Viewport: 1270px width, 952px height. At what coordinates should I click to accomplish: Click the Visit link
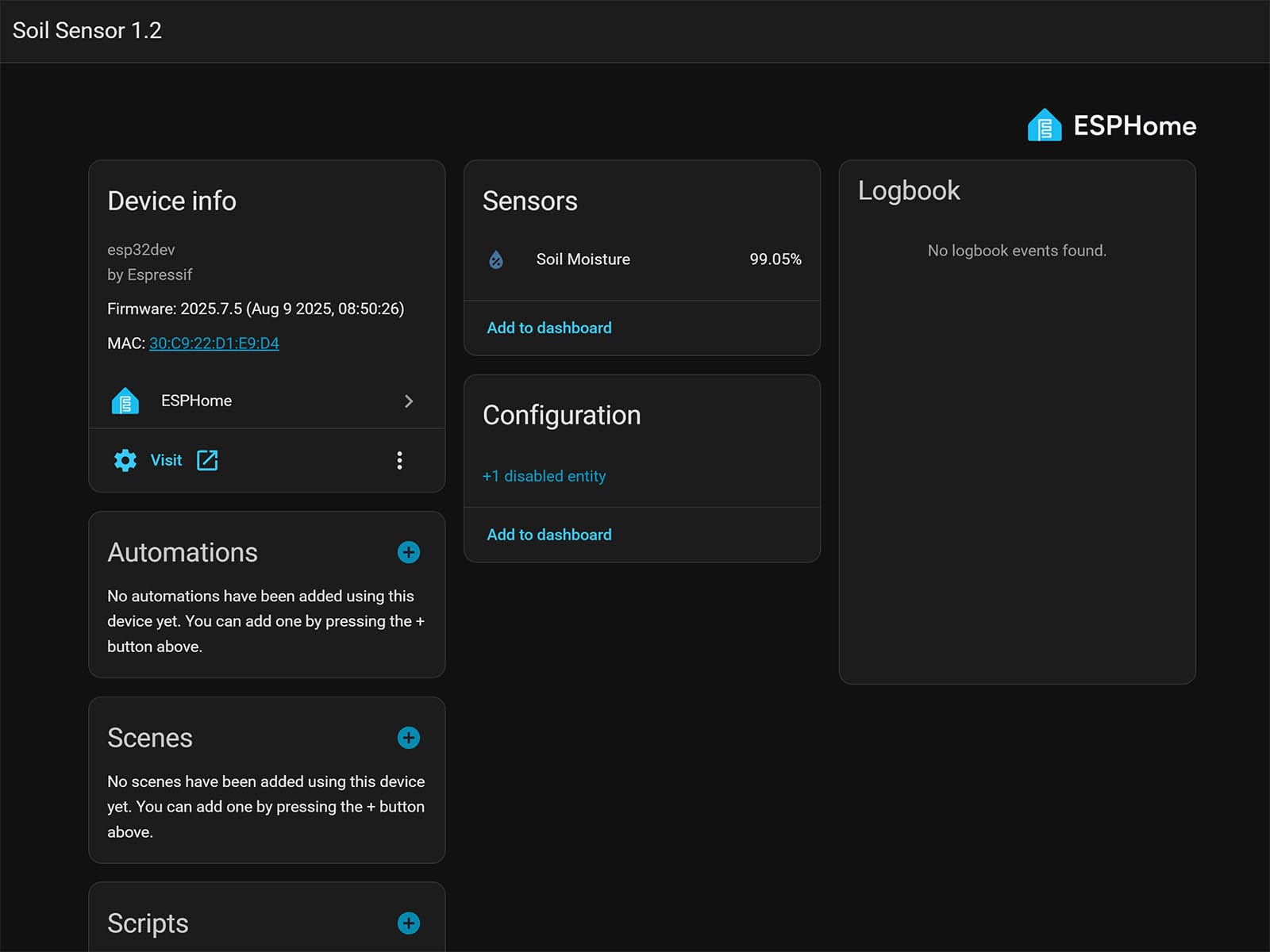[x=166, y=460]
